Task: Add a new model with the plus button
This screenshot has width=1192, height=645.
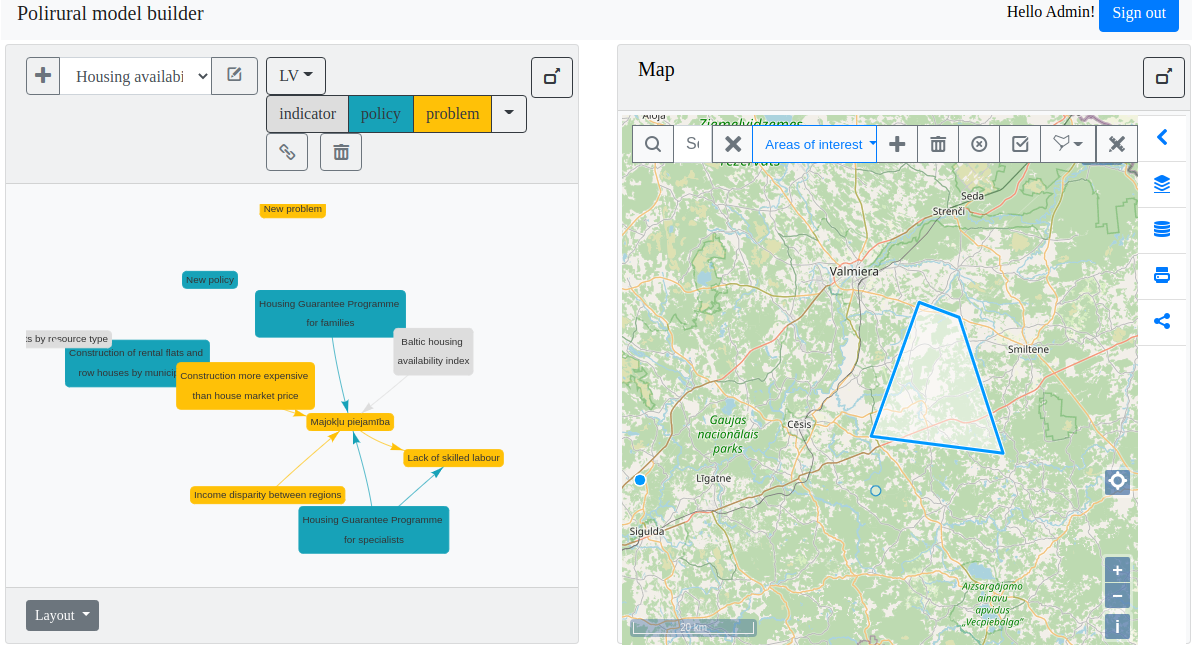Action: (43, 76)
